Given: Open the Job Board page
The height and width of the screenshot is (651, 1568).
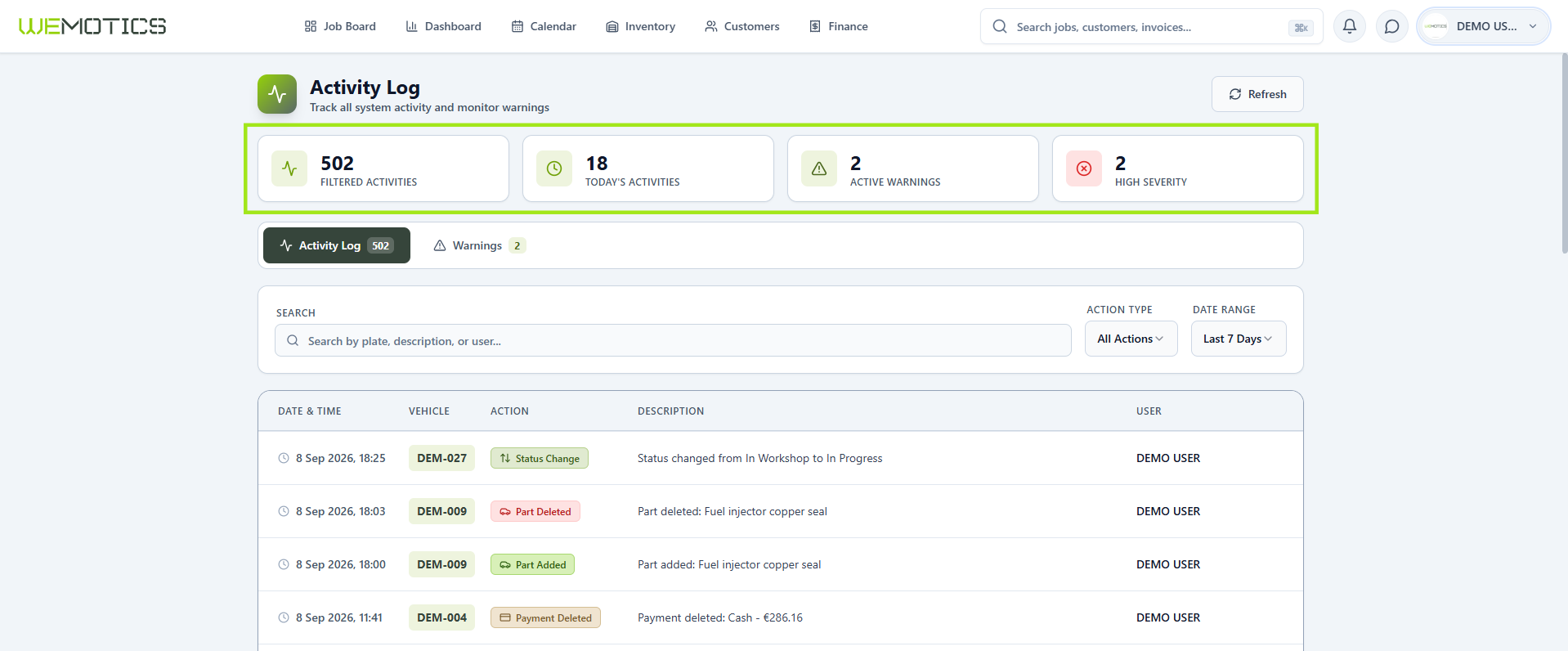Looking at the screenshot, I should click(x=340, y=26).
